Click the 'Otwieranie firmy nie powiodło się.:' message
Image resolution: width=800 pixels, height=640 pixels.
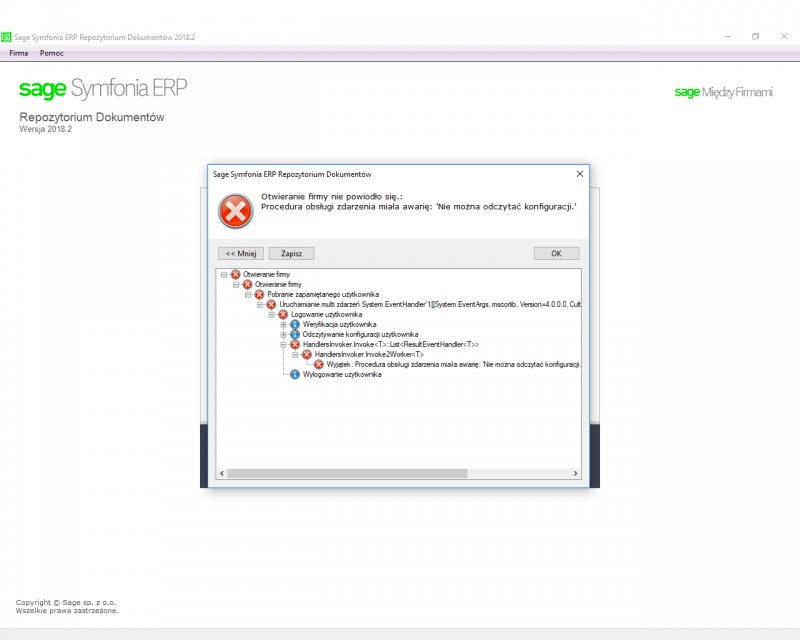tap(332, 196)
